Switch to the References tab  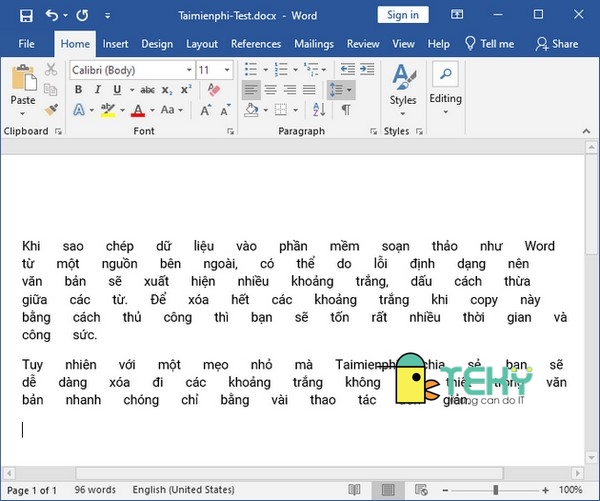click(256, 44)
